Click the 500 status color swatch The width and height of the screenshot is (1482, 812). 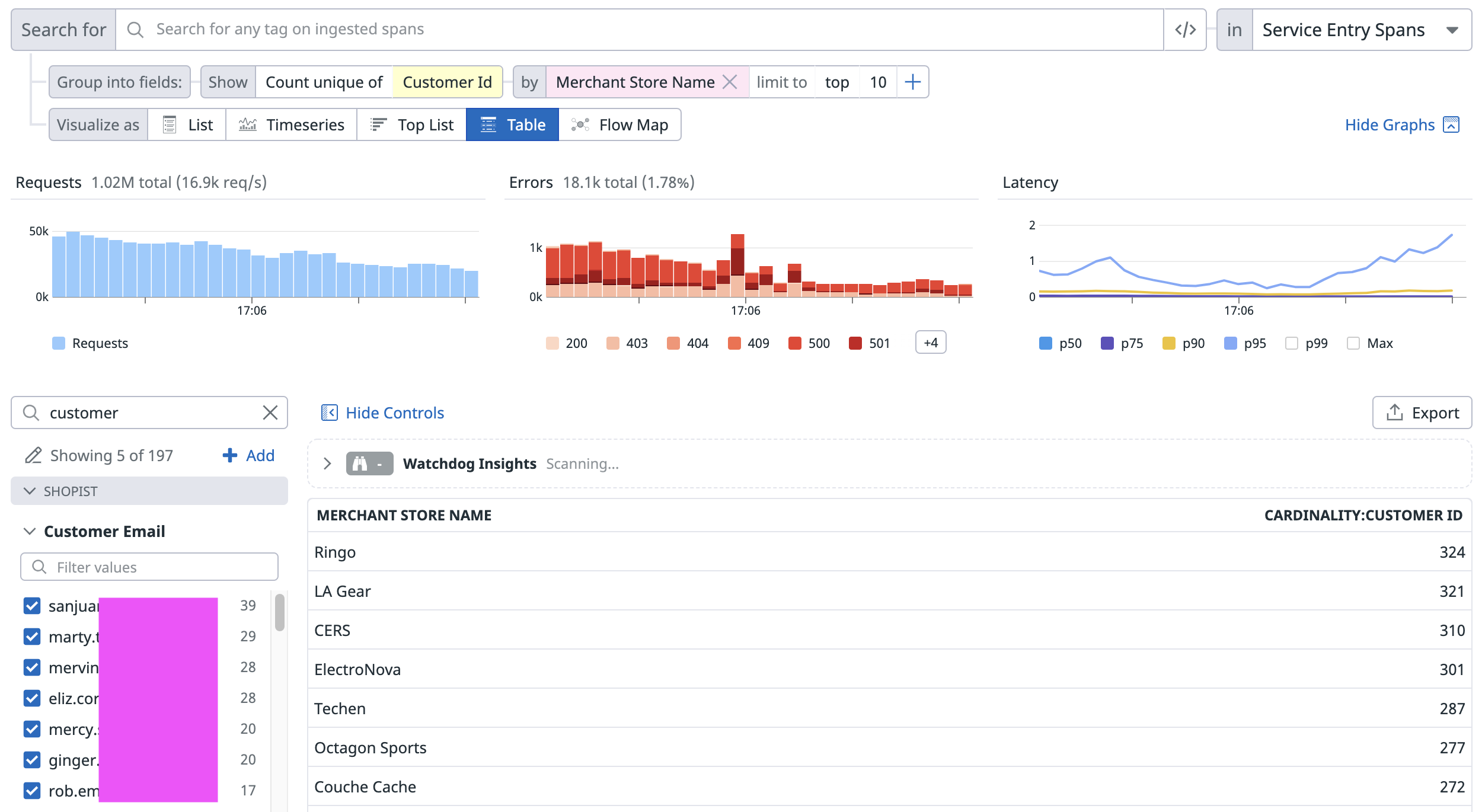pos(794,343)
